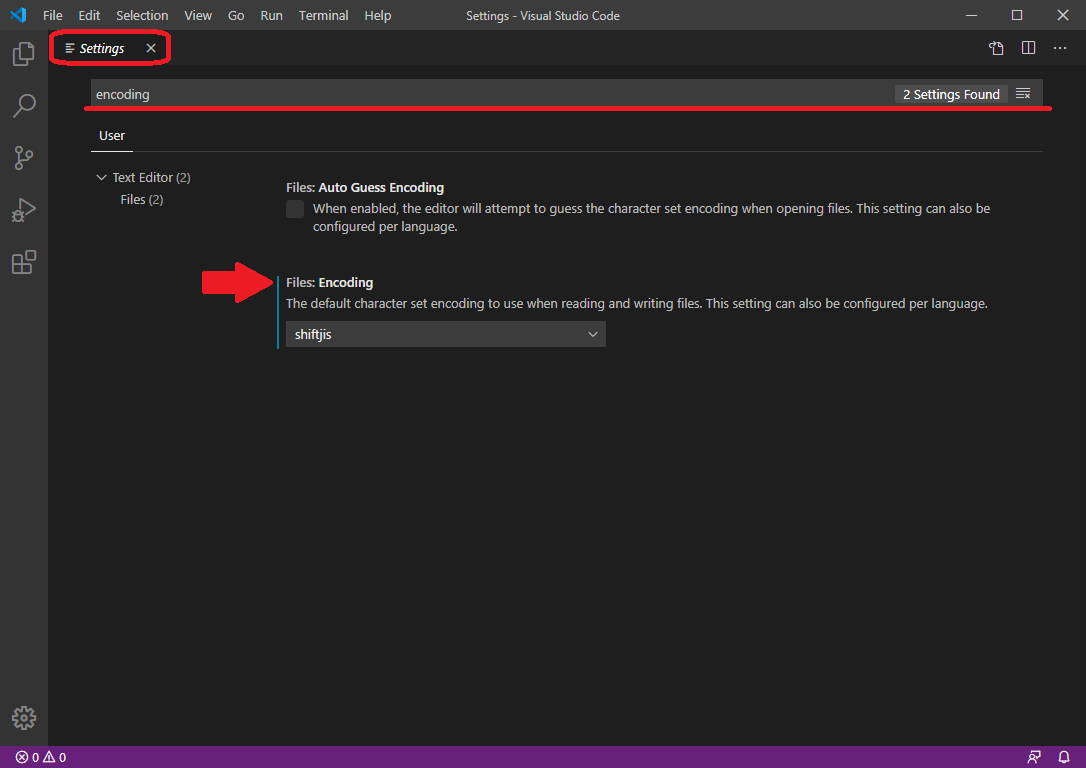1086x768 pixels.
Task: Show errors and warnings in status bar
Action: (41, 757)
